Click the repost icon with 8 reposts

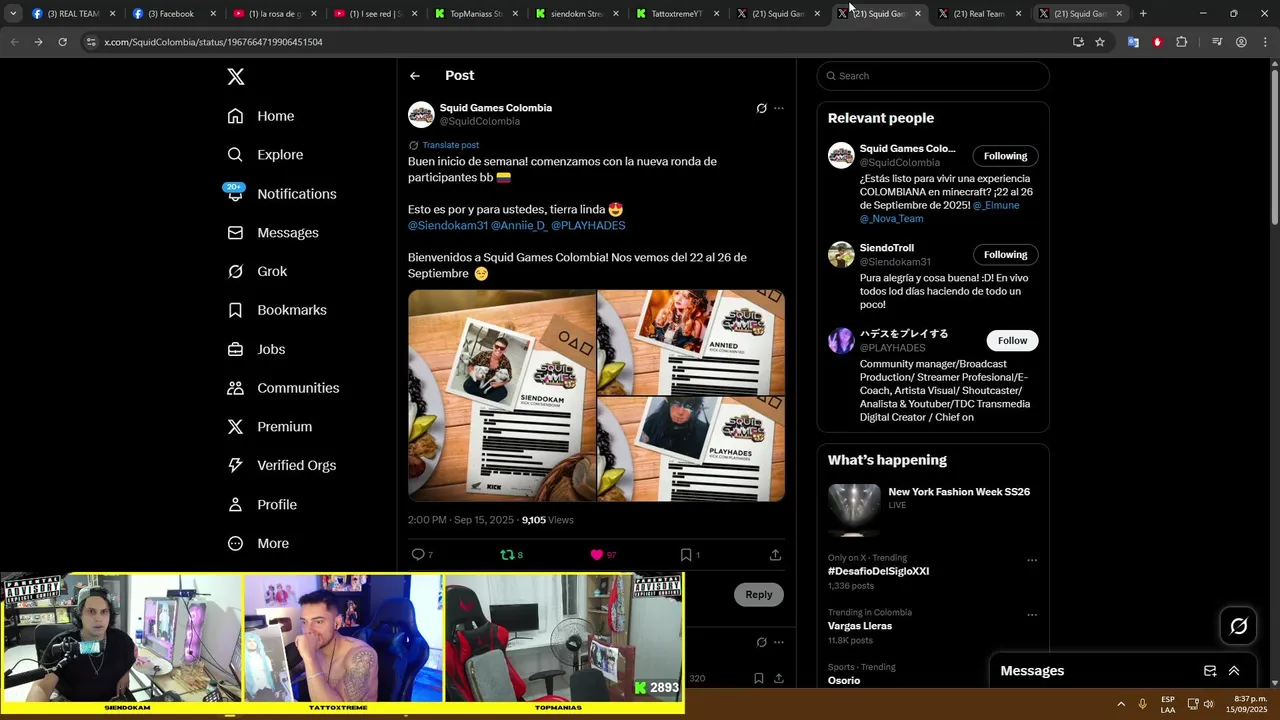tap(511, 555)
